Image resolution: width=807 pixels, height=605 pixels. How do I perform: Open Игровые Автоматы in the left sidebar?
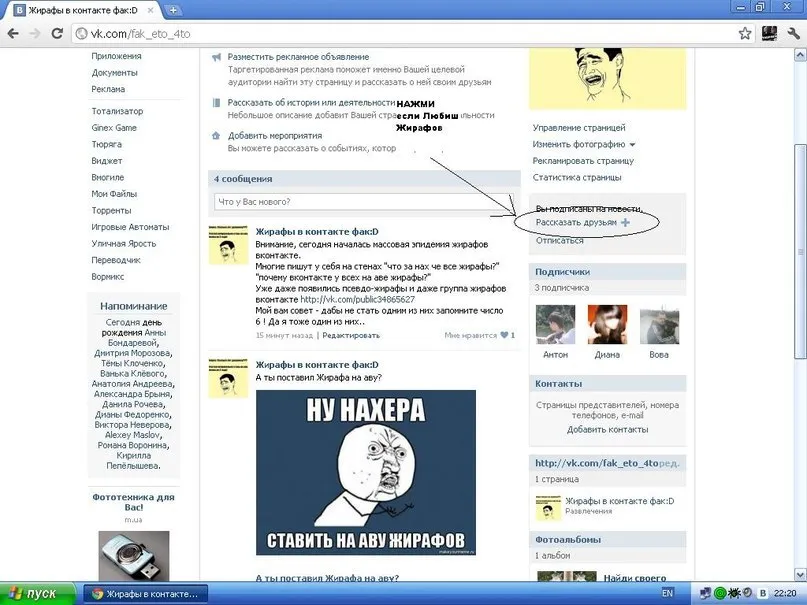(130, 227)
